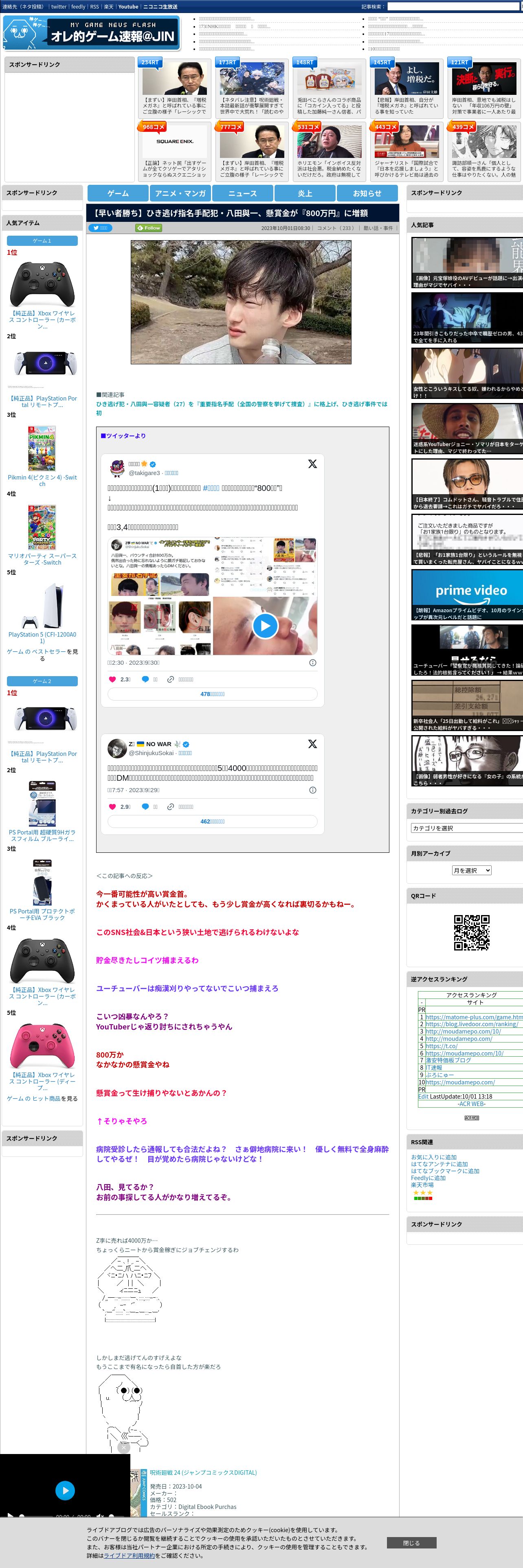Open takigare3 profile avatar
Image resolution: width=523 pixels, height=1568 pixels.
pos(117,468)
